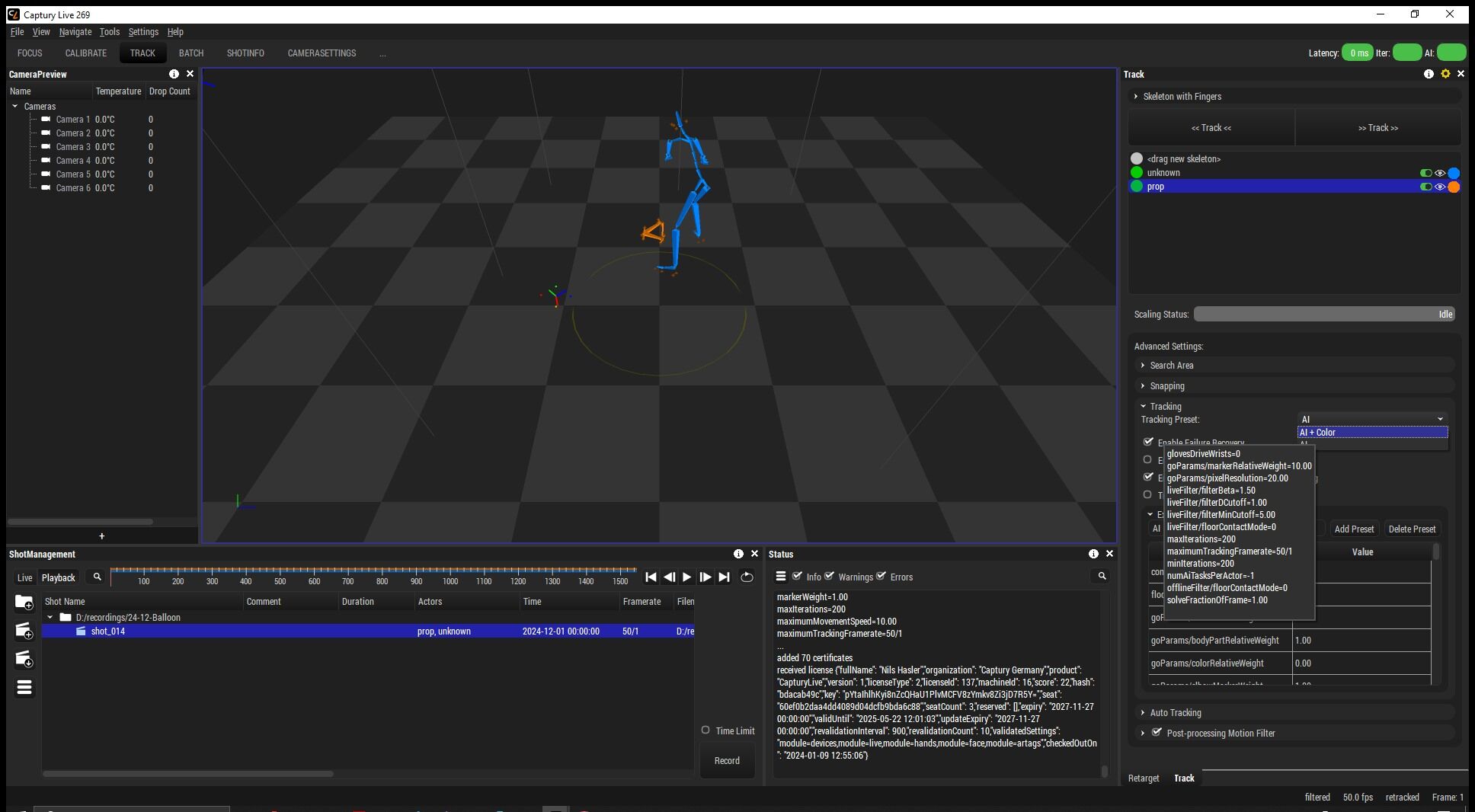
Task: Click the orange color swatch for prop
Action: [1453, 187]
